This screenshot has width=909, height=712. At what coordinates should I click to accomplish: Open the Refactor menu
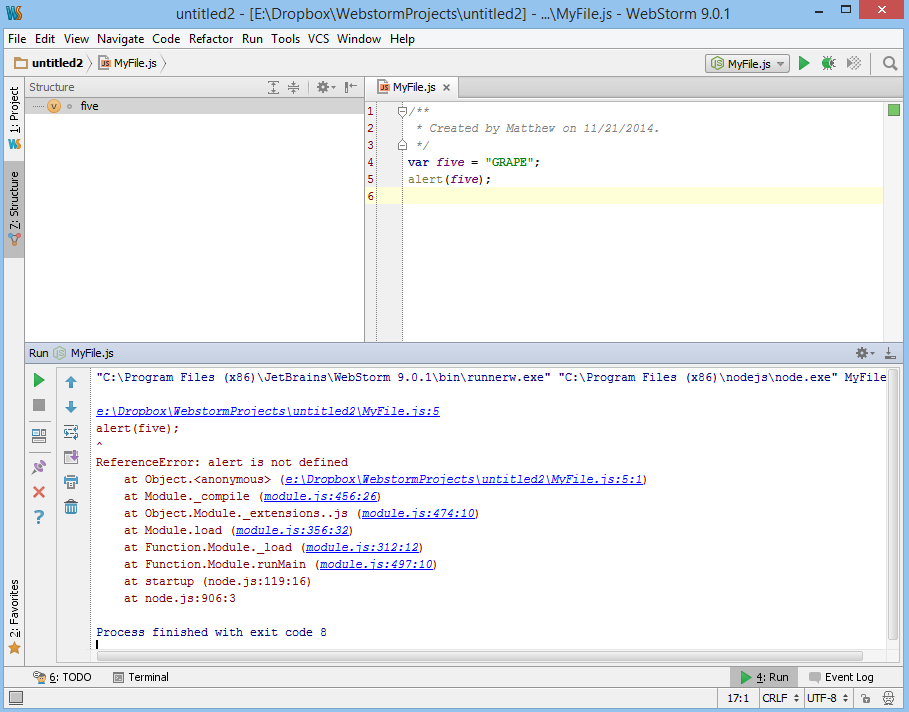click(210, 39)
